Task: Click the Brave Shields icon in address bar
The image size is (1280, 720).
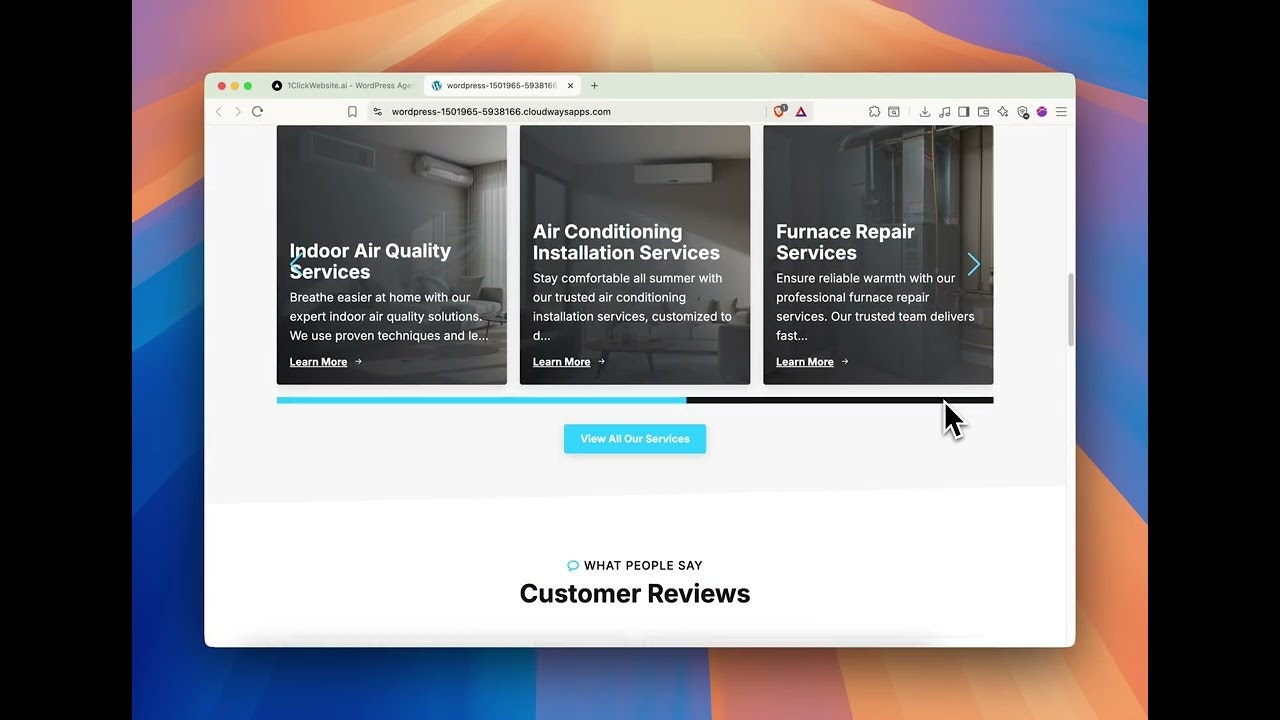Action: (x=779, y=111)
